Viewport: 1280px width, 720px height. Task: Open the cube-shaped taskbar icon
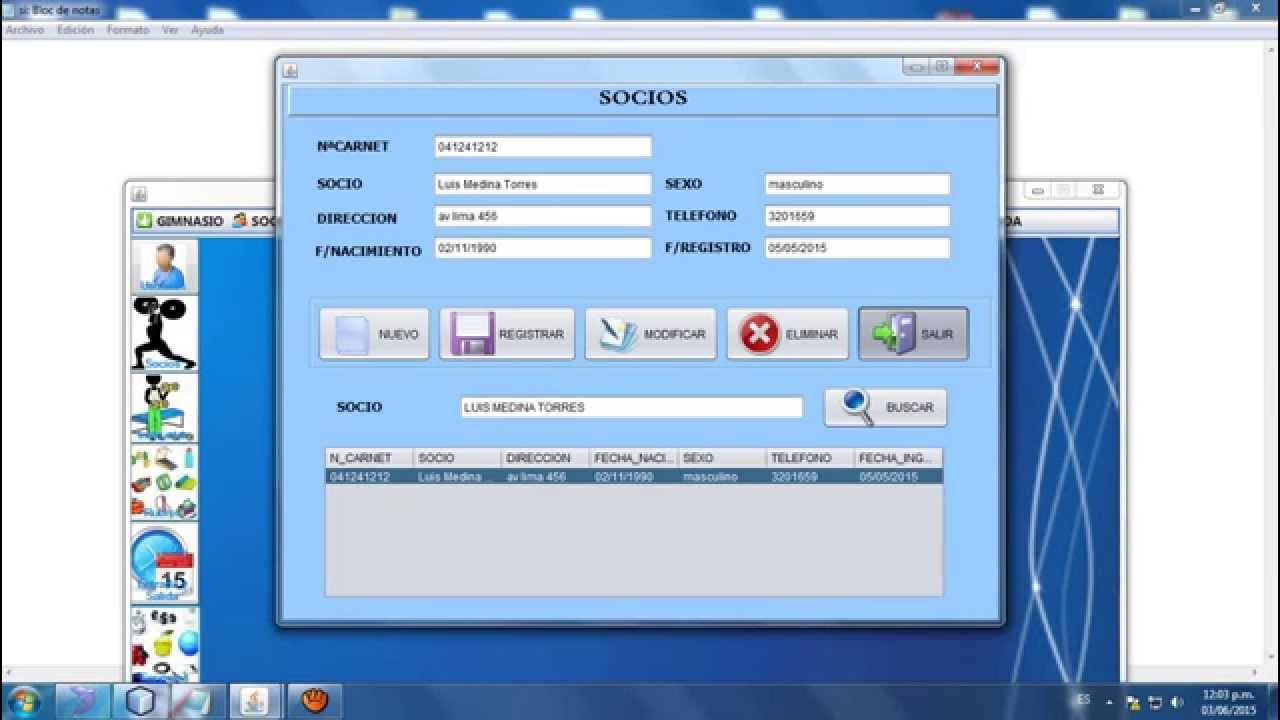[141, 700]
